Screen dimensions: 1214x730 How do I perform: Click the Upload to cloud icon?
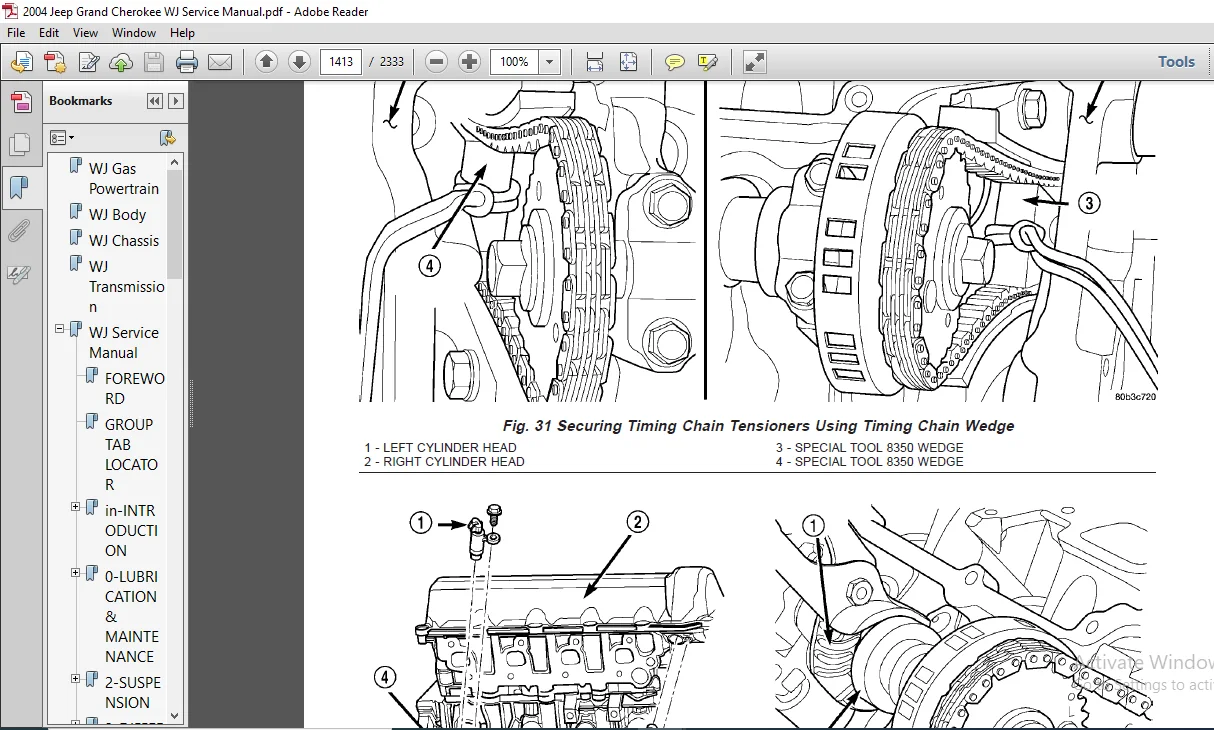click(121, 62)
